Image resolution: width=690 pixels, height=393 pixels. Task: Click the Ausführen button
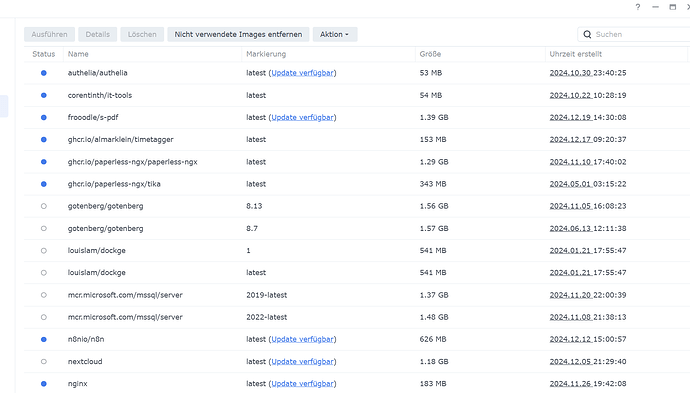tap(49, 34)
